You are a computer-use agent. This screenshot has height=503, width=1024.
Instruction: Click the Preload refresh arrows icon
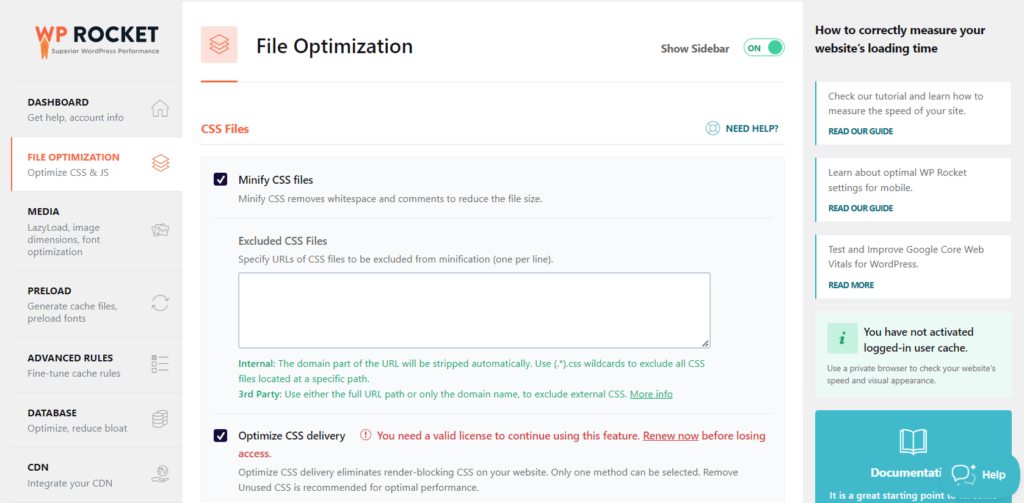tap(160, 303)
